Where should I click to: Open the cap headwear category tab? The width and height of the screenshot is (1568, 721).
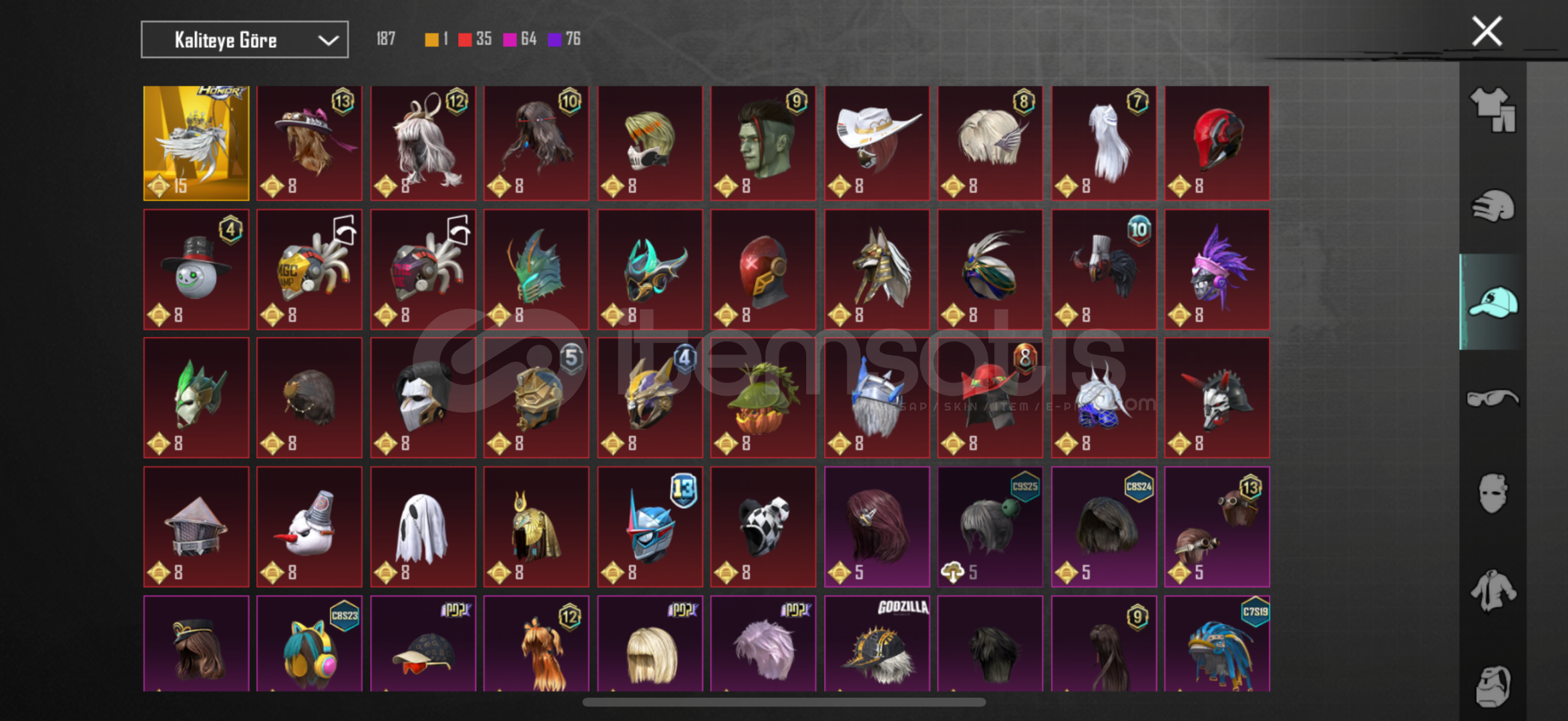[x=1493, y=302]
